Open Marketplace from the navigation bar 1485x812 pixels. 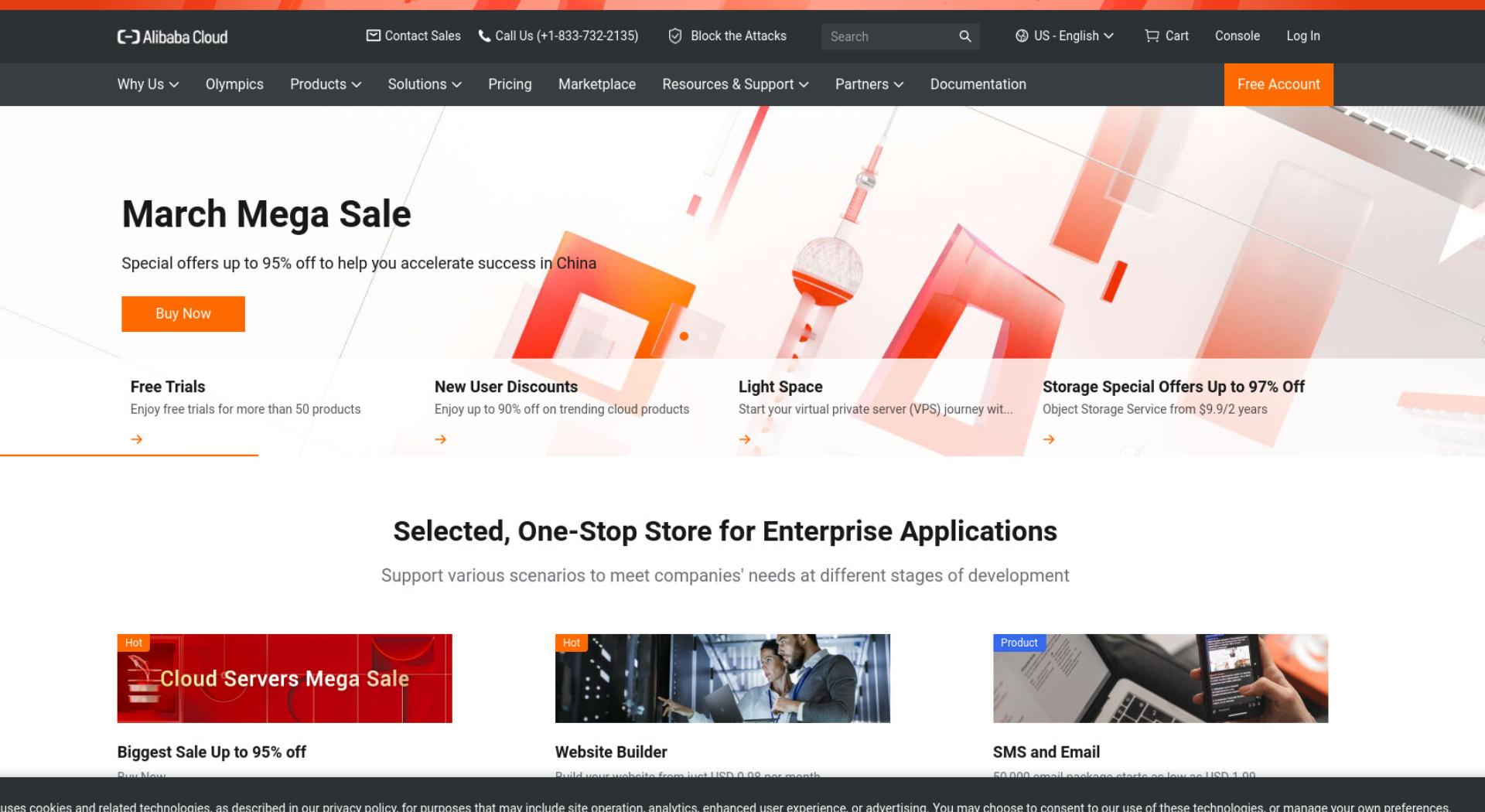597,84
